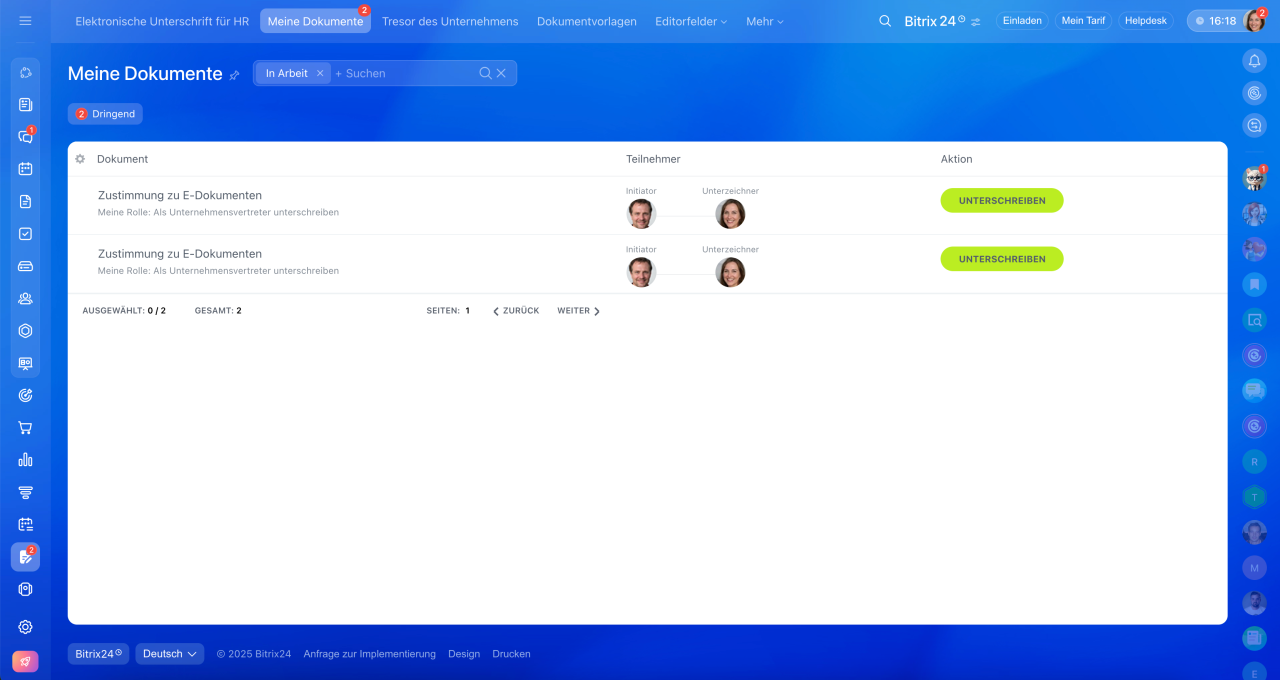Open grid settings gear in table header

[x=81, y=159]
